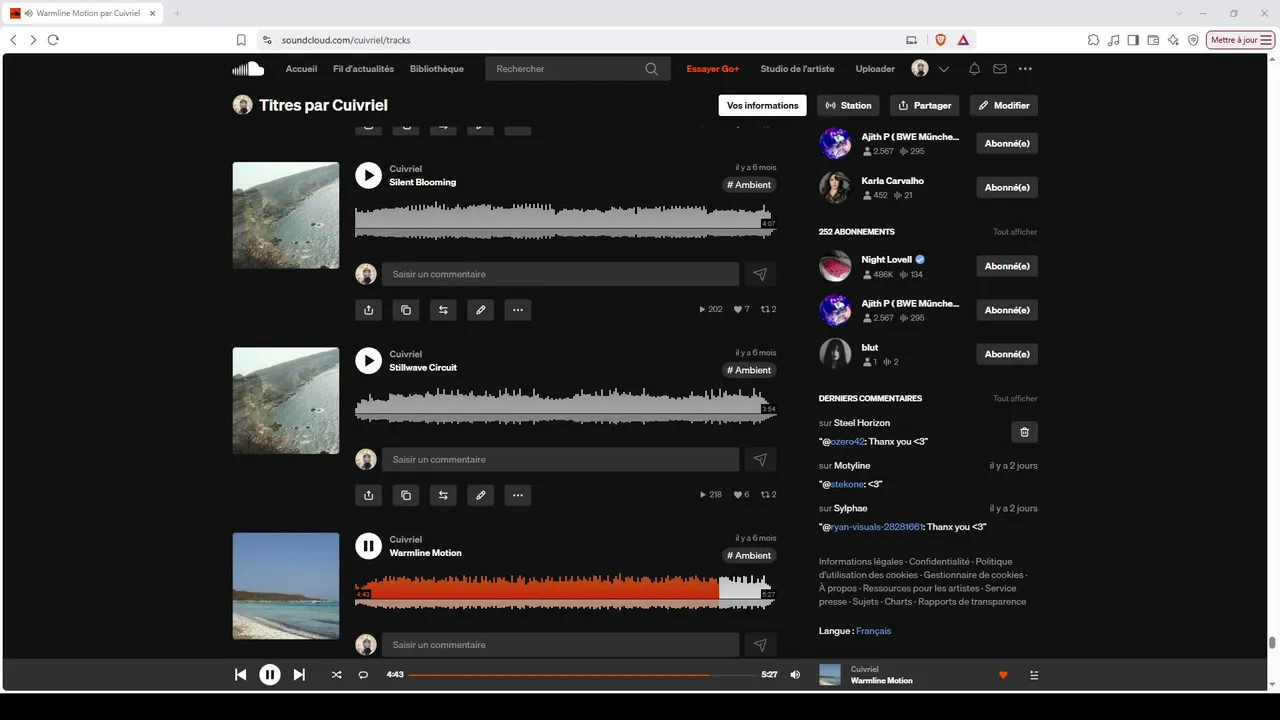The image size is (1280, 720).
Task: Open the notifications bell
Action: [974, 69]
